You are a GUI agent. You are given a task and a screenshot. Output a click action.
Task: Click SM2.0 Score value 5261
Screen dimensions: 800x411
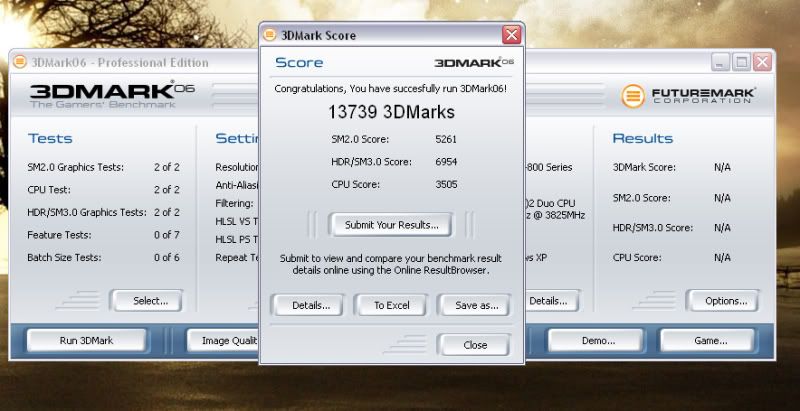447,139
